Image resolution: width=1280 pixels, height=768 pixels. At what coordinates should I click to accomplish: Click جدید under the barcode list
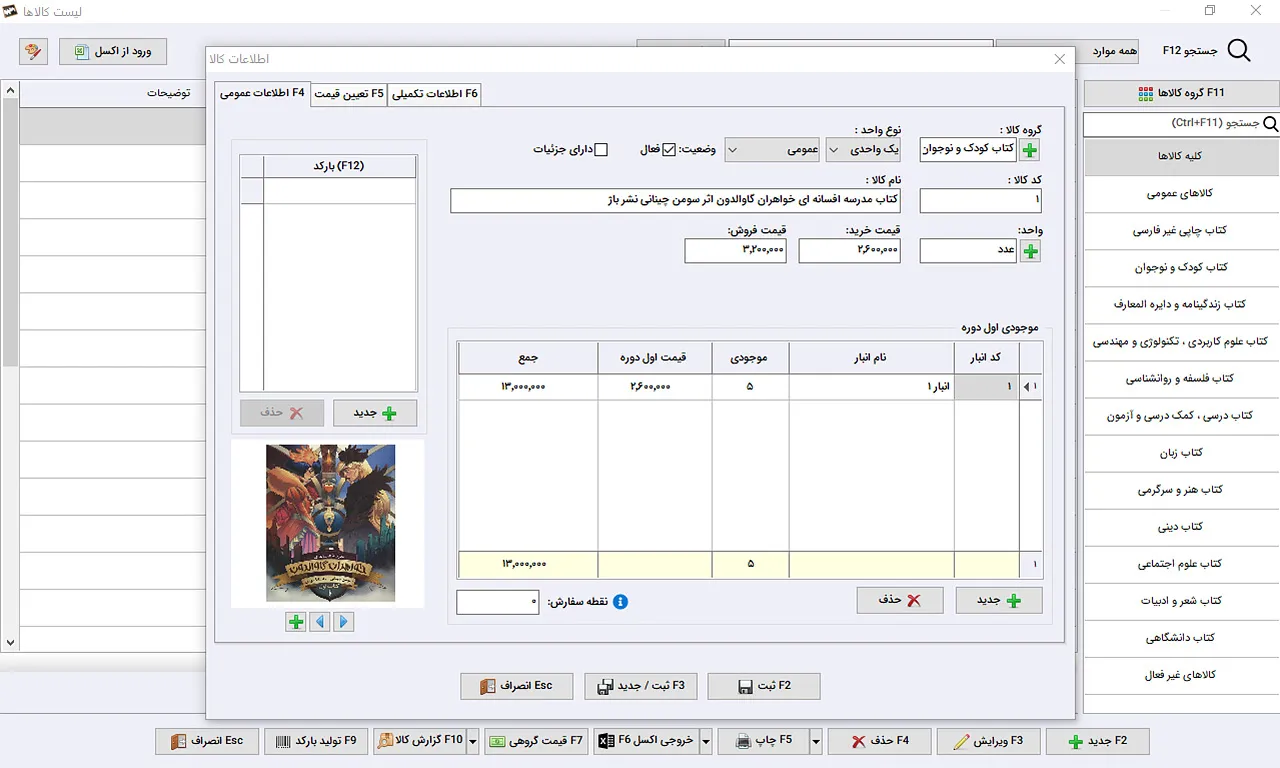(375, 413)
